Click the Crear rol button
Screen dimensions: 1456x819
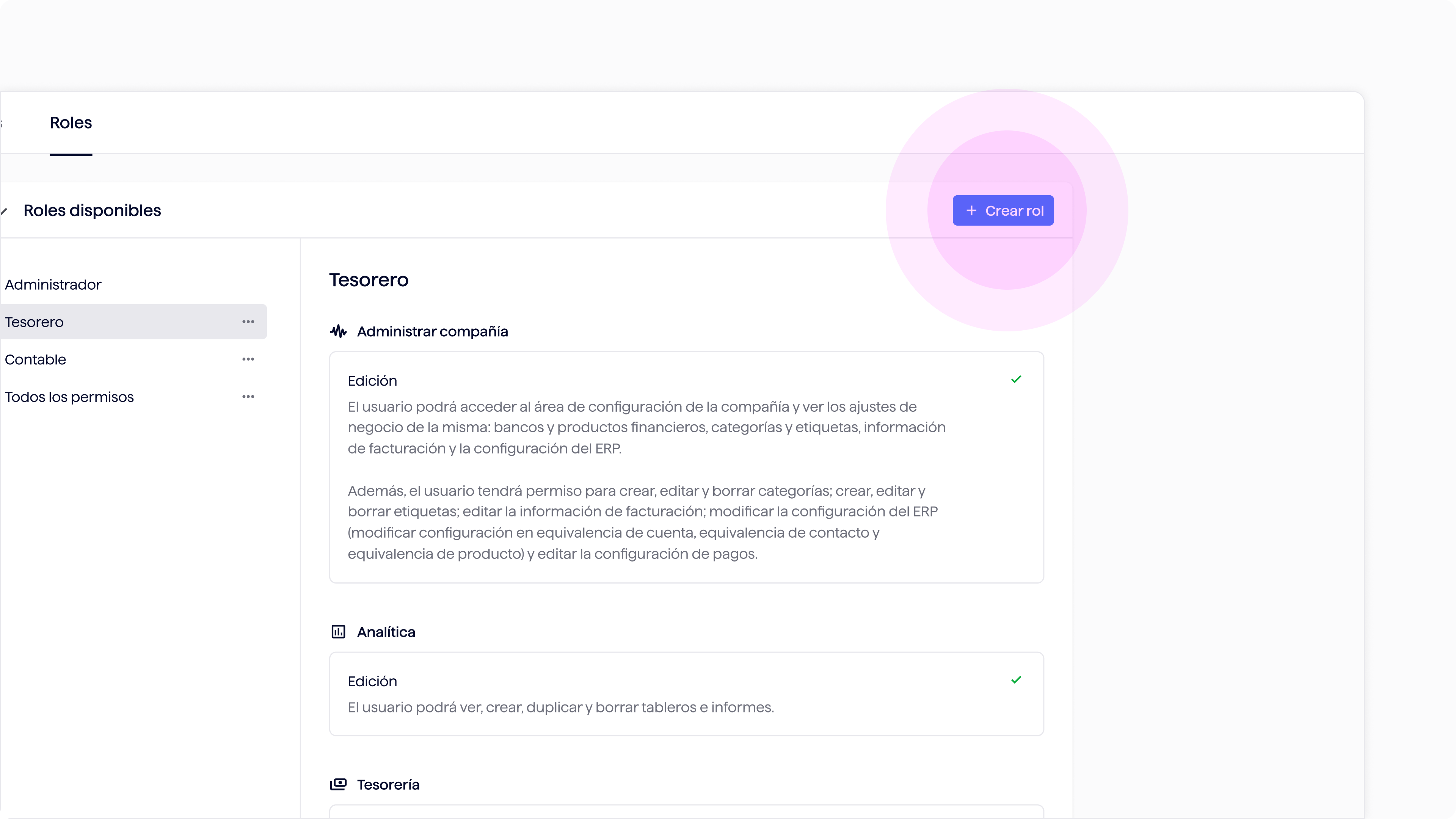tap(1003, 210)
